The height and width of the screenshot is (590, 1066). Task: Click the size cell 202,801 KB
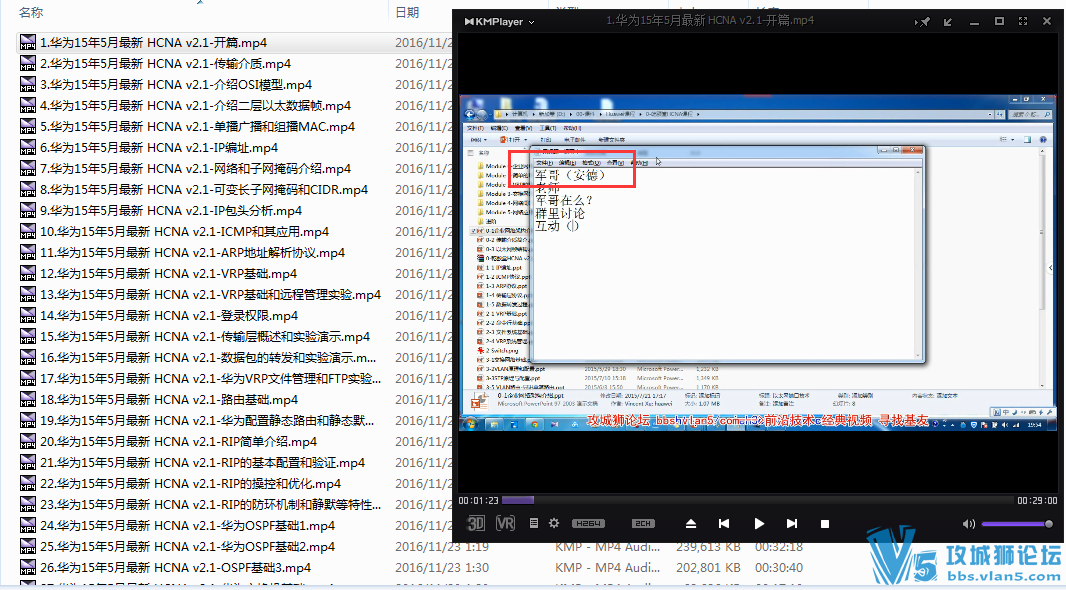tap(708, 568)
